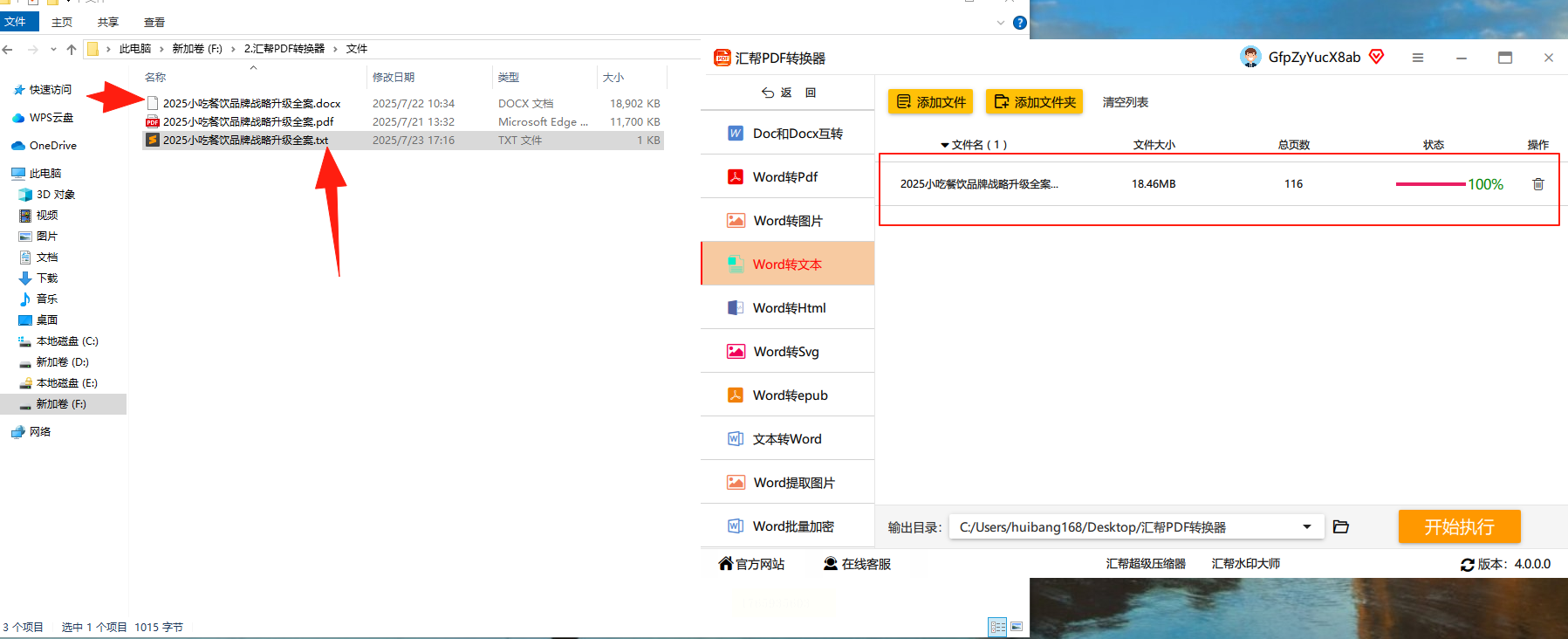Open Explorer's recent locations dropdown arrow
The width and height of the screenshot is (1568, 639).
(x=53, y=49)
